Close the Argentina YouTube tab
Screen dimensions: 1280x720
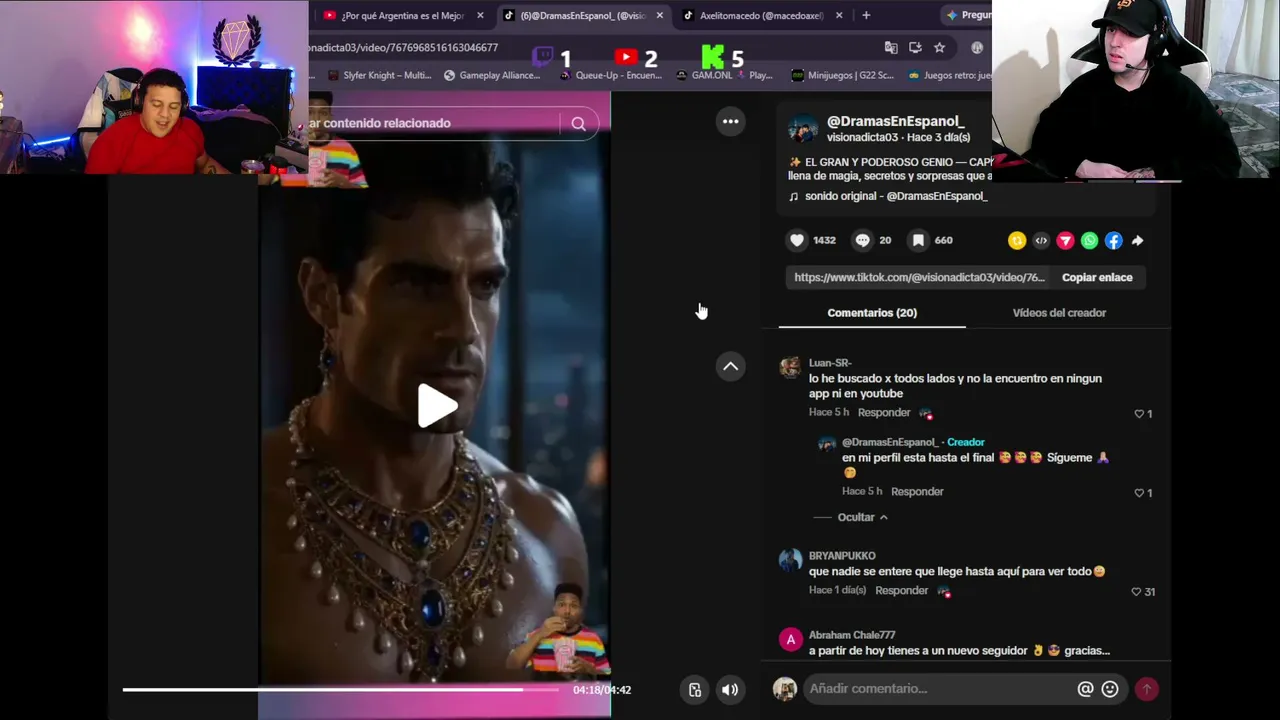pyautogui.click(x=480, y=15)
